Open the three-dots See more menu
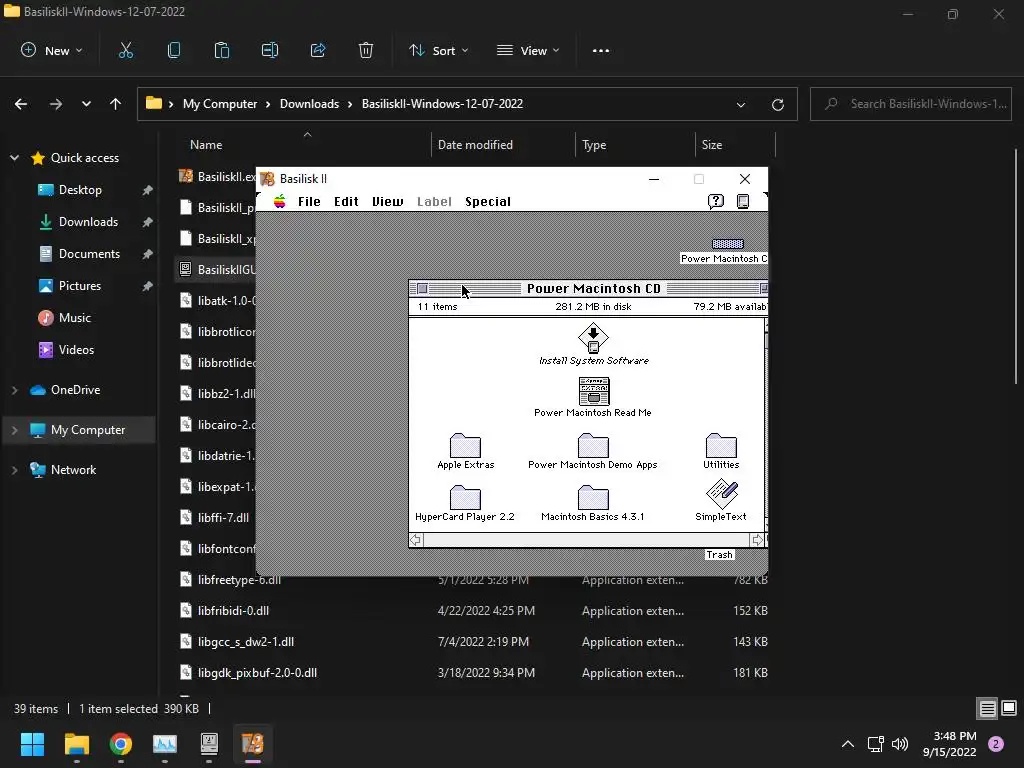This screenshot has width=1024, height=768. tap(601, 50)
